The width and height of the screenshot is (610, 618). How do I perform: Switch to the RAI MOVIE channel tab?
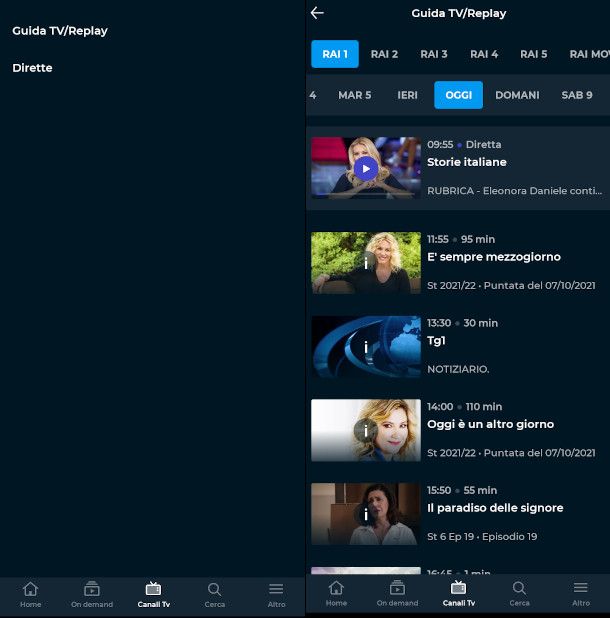click(x=589, y=54)
